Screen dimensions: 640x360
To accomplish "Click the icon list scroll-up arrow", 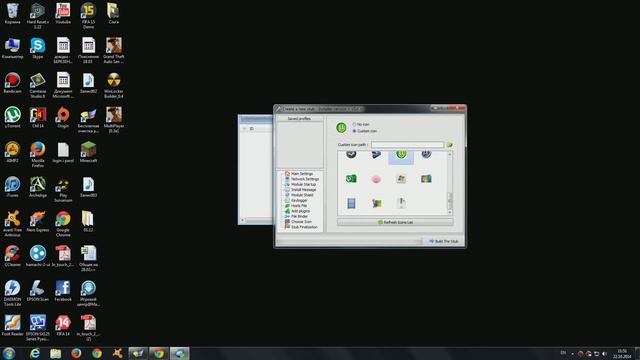I will [x=450, y=155].
